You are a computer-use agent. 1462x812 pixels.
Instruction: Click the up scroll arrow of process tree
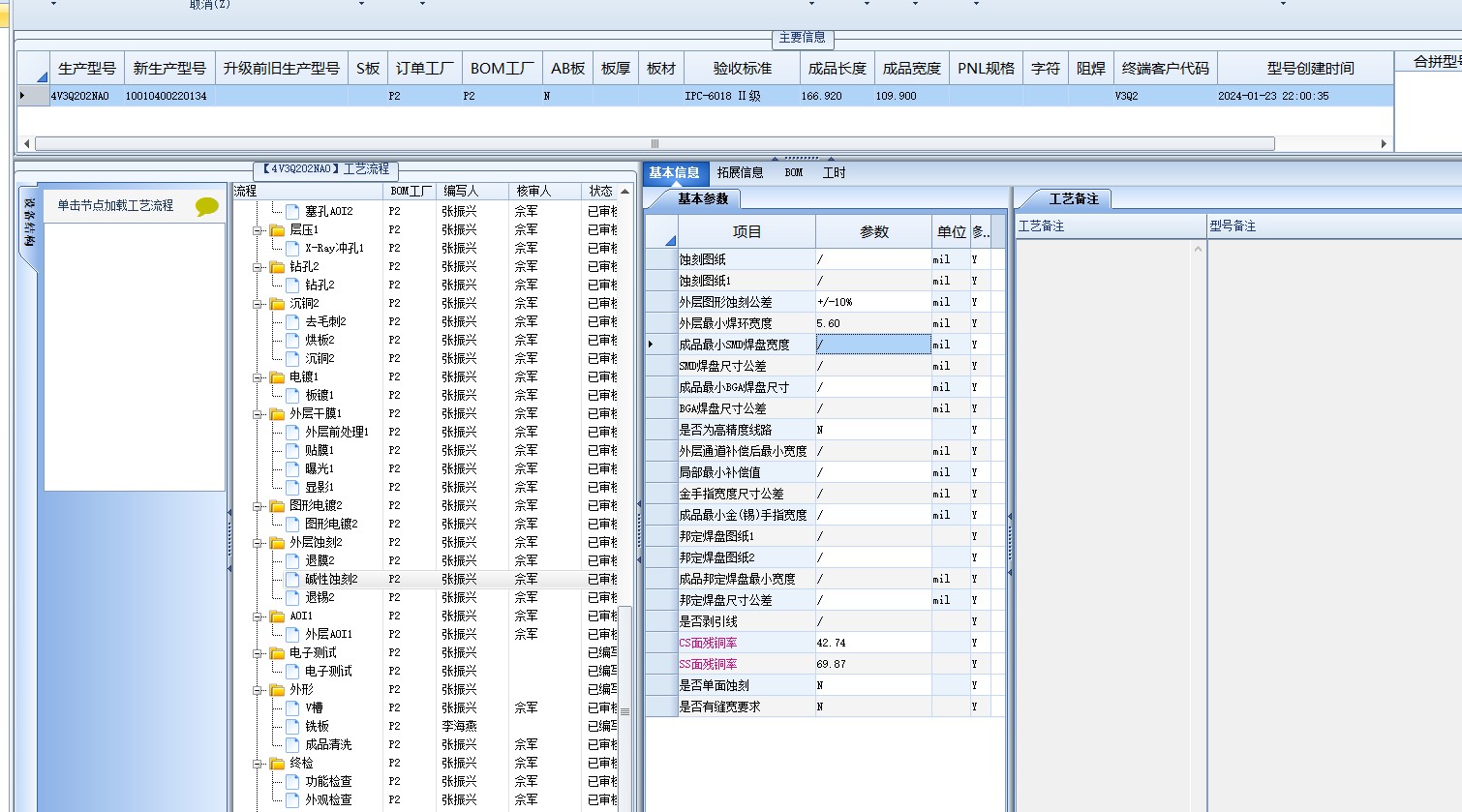[624, 192]
